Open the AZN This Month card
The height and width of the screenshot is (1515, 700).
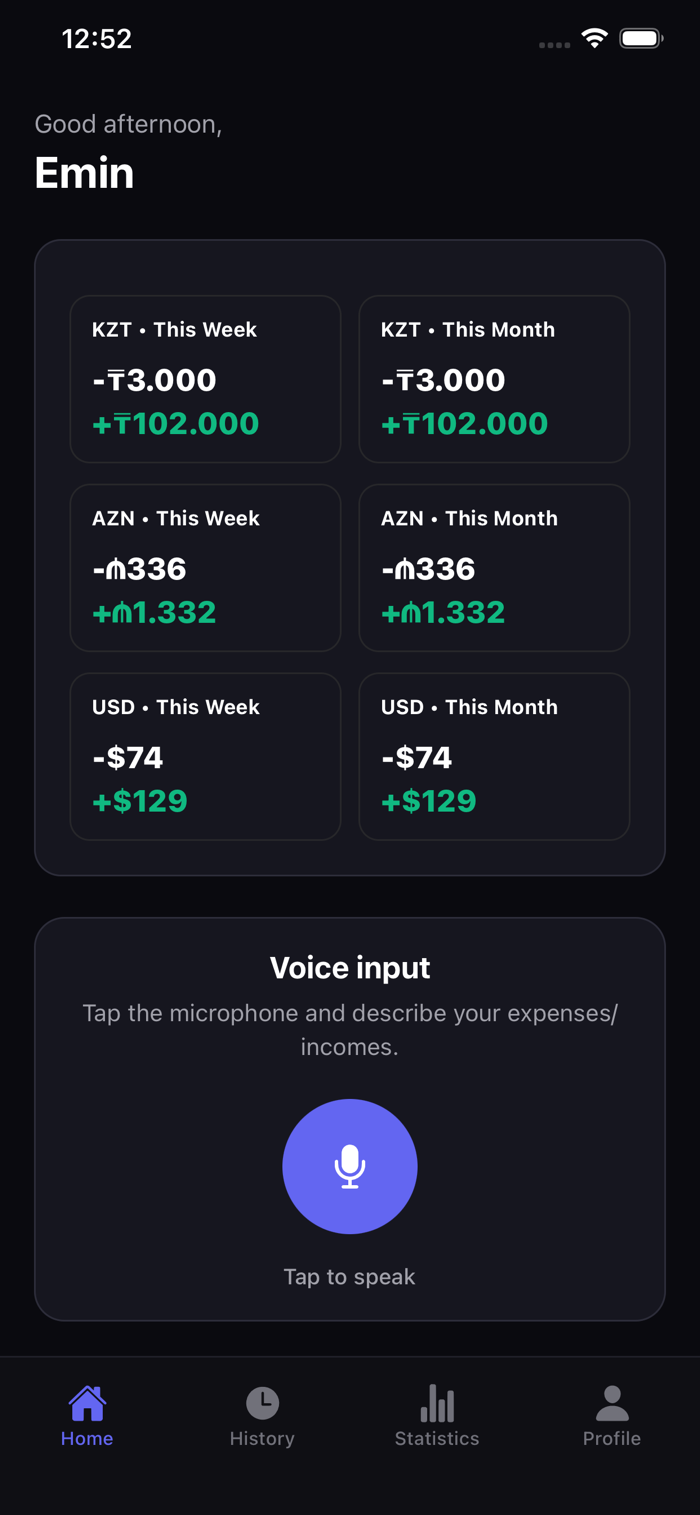[x=494, y=568]
